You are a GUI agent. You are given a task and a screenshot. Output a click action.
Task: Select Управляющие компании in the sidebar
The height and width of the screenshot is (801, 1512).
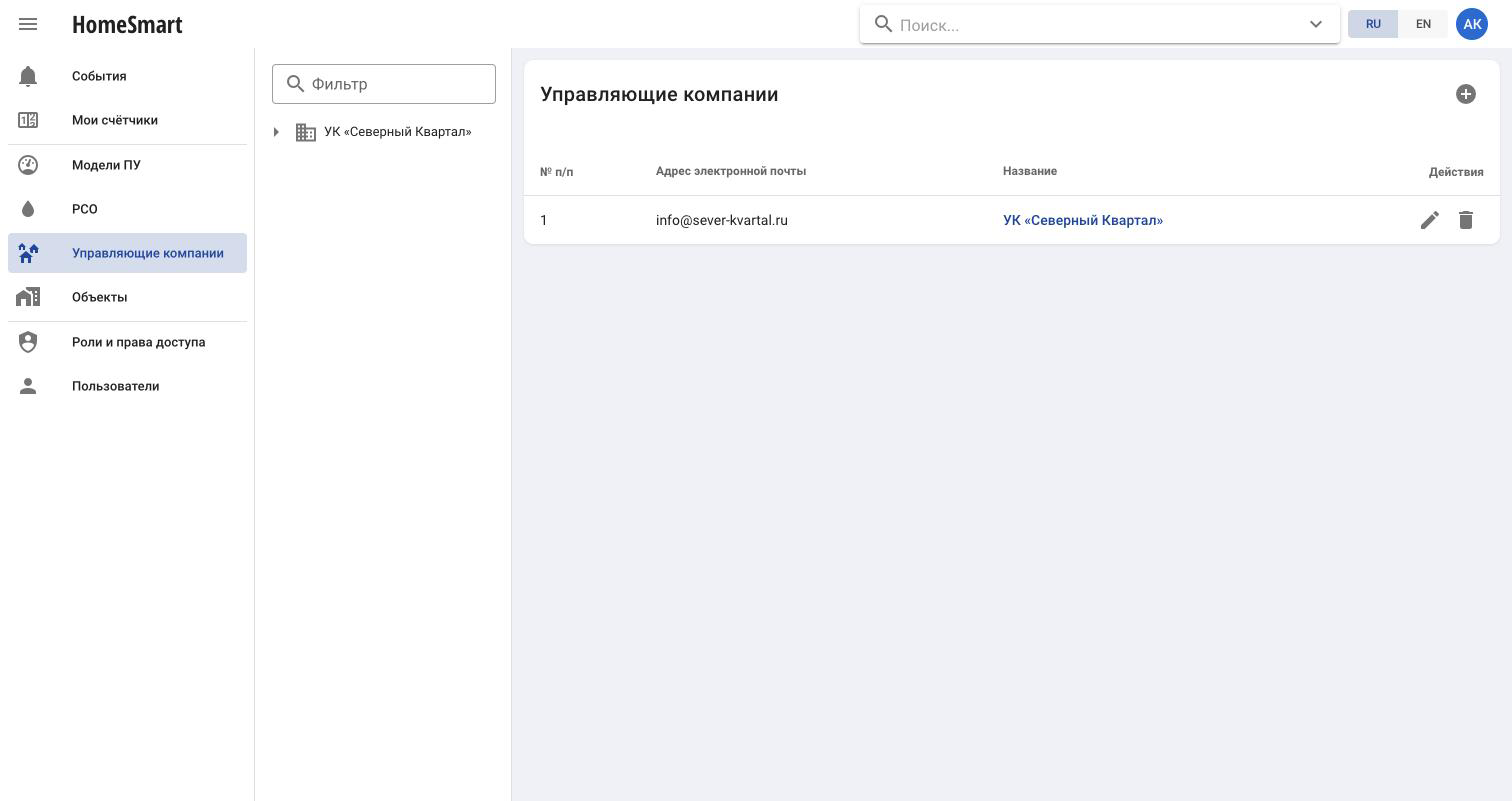pyautogui.click(x=127, y=253)
